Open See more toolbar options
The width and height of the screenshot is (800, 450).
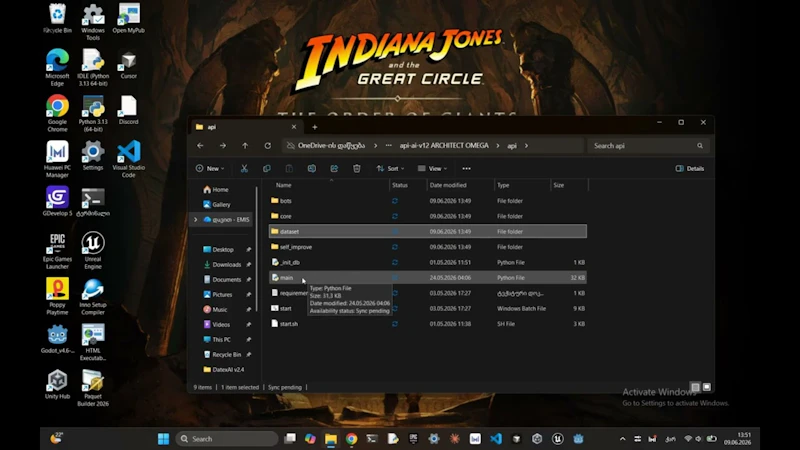coord(466,168)
